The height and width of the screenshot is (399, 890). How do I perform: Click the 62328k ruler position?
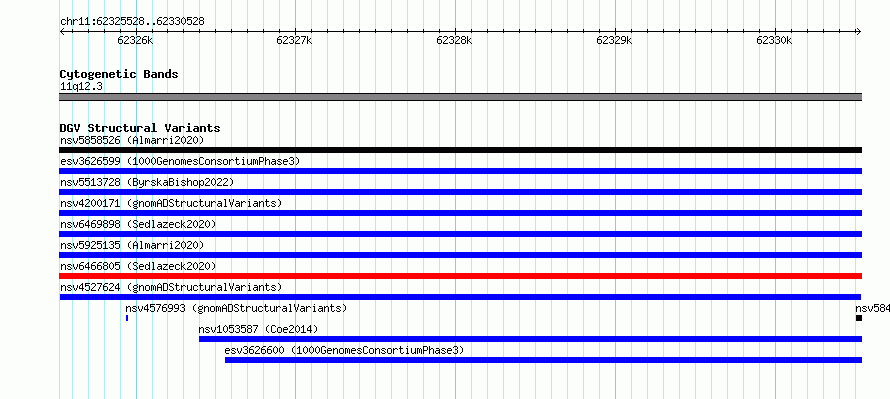pos(455,40)
